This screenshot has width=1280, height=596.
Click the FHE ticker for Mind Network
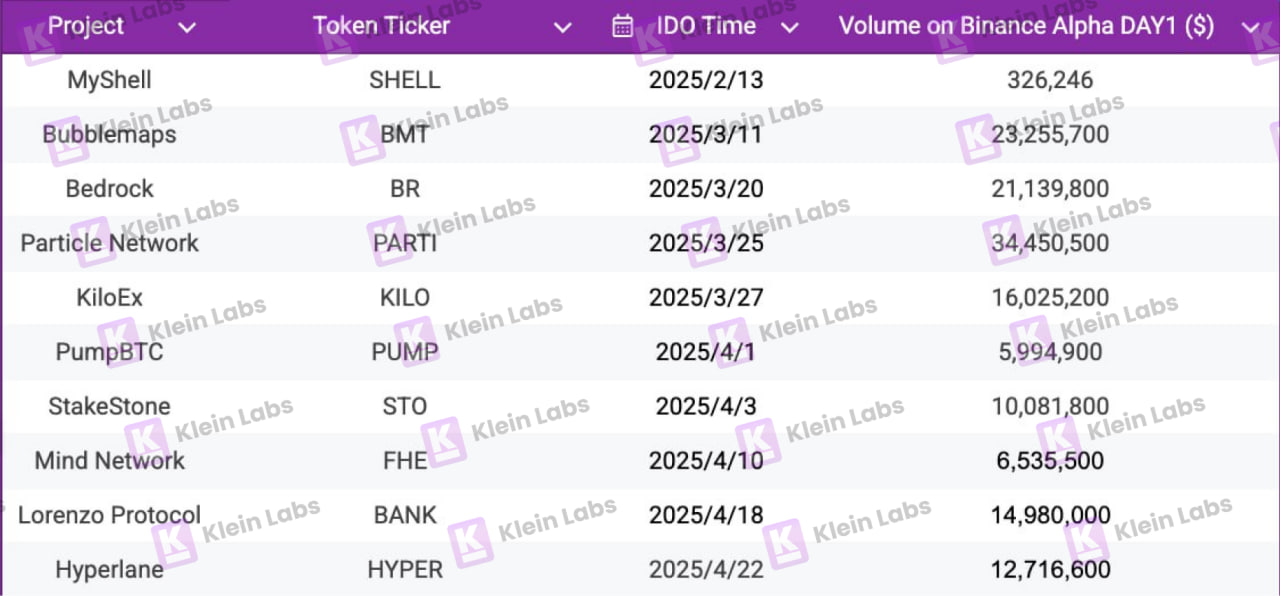pyautogui.click(x=404, y=461)
